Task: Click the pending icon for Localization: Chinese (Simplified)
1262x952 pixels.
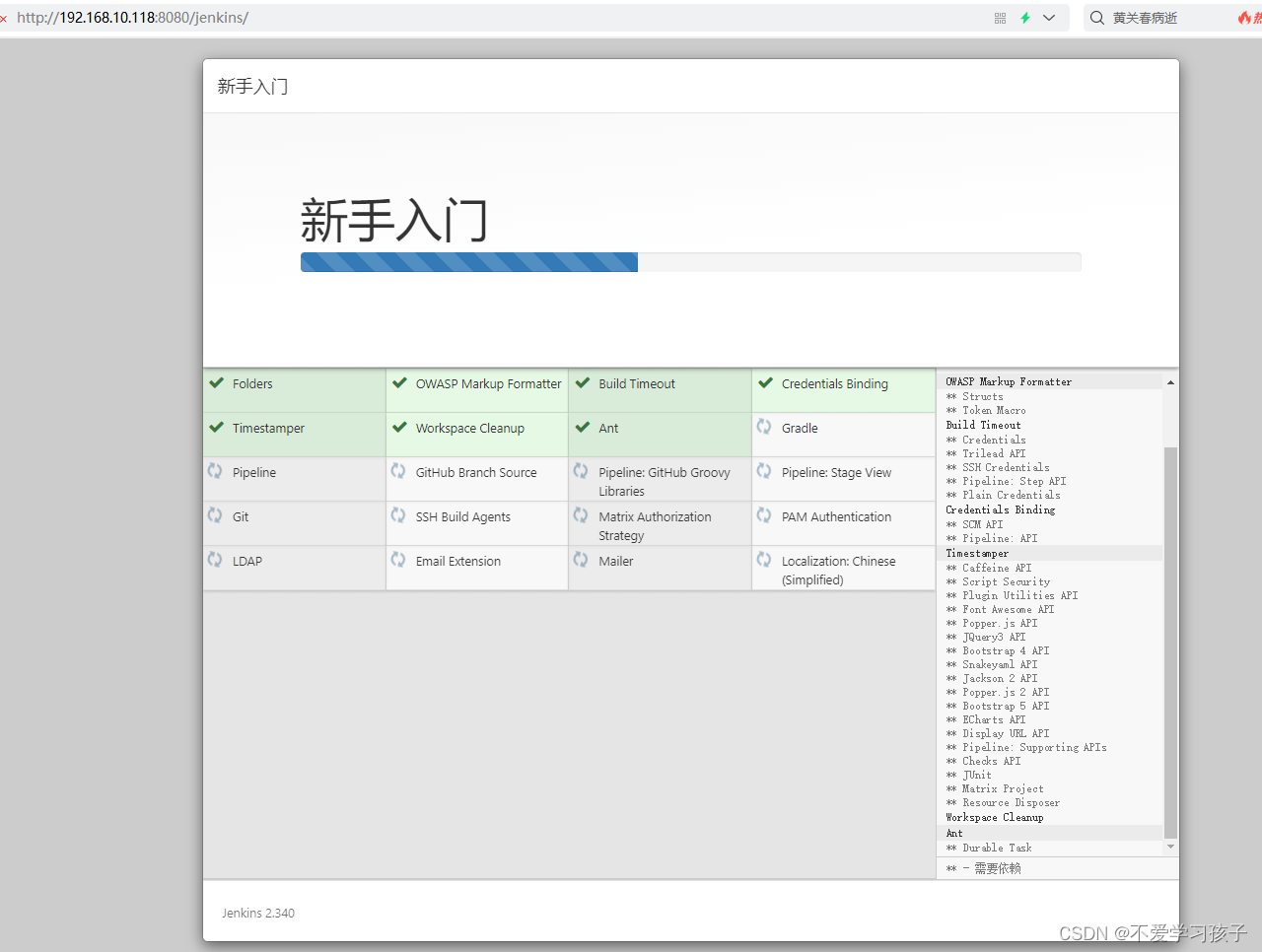Action: [764, 560]
